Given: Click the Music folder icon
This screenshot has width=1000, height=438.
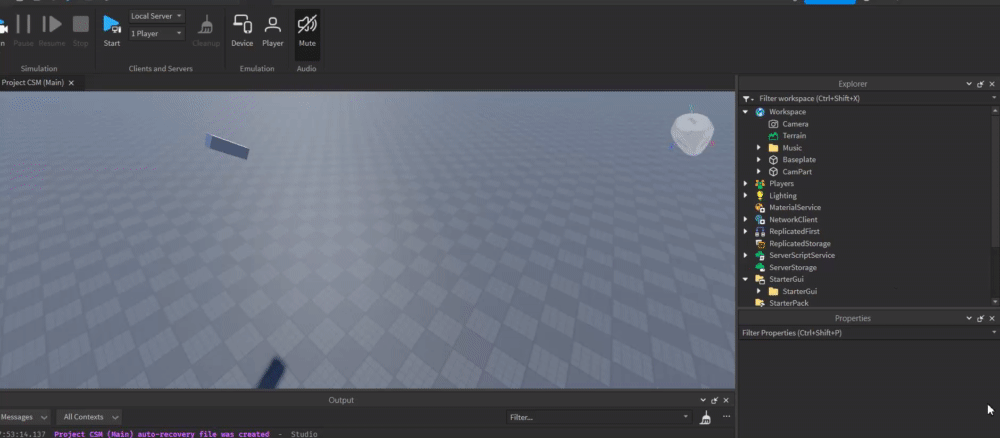Looking at the screenshot, I should tap(773, 148).
